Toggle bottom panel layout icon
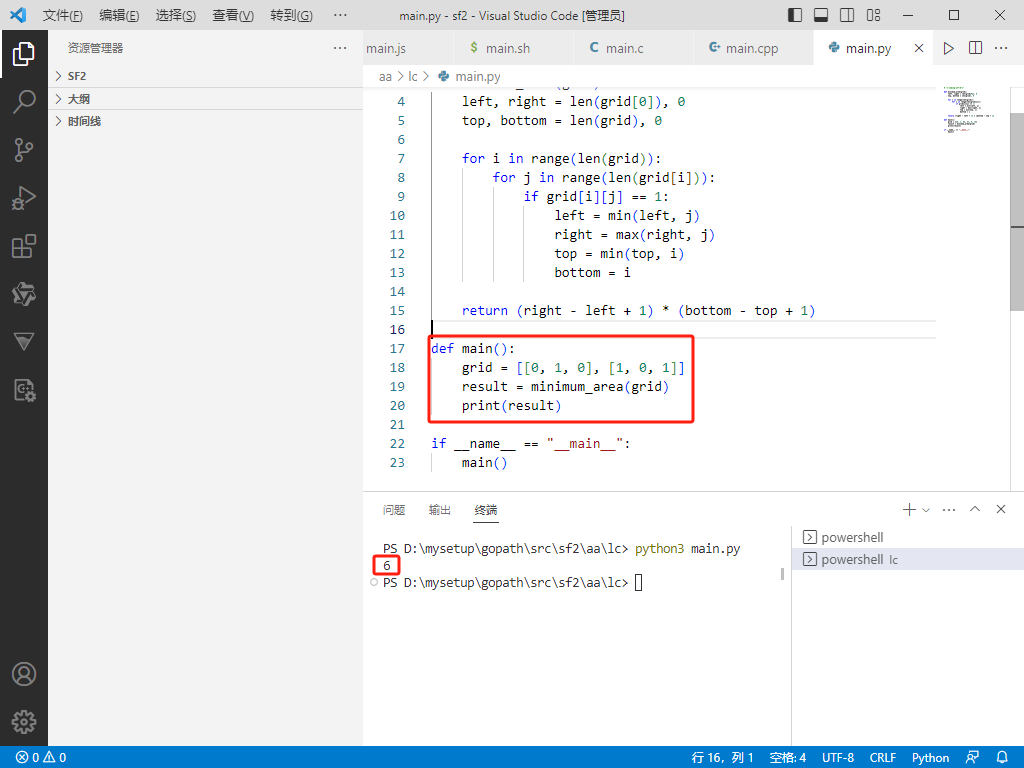Screen dimensions: 1024x768 click(x=821, y=15)
